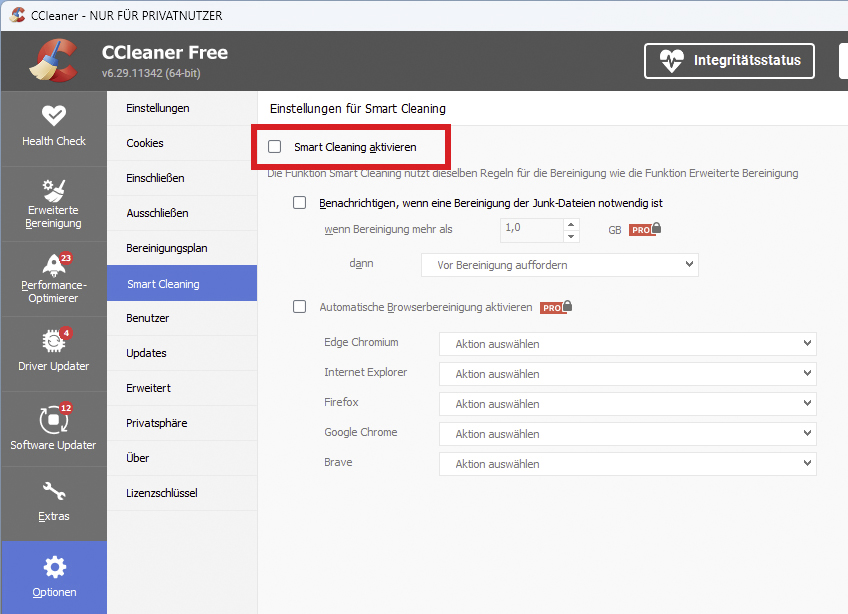The height and width of the screenshot is (614, 848).
Task: Click the CCleaner logo in header
Action: click(x=53, y=61)
